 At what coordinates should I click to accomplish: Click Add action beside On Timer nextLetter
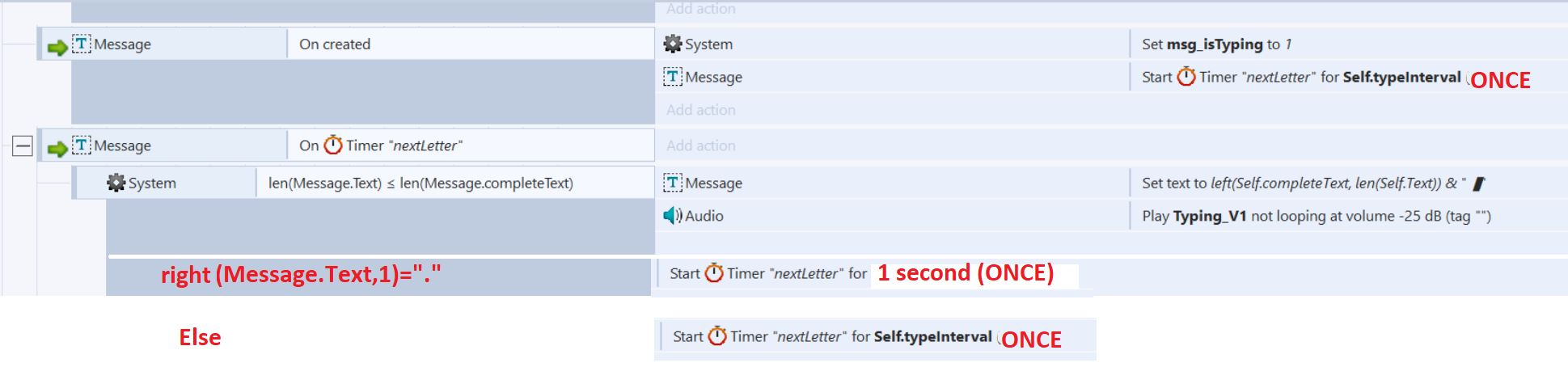(x=701, y=146)
